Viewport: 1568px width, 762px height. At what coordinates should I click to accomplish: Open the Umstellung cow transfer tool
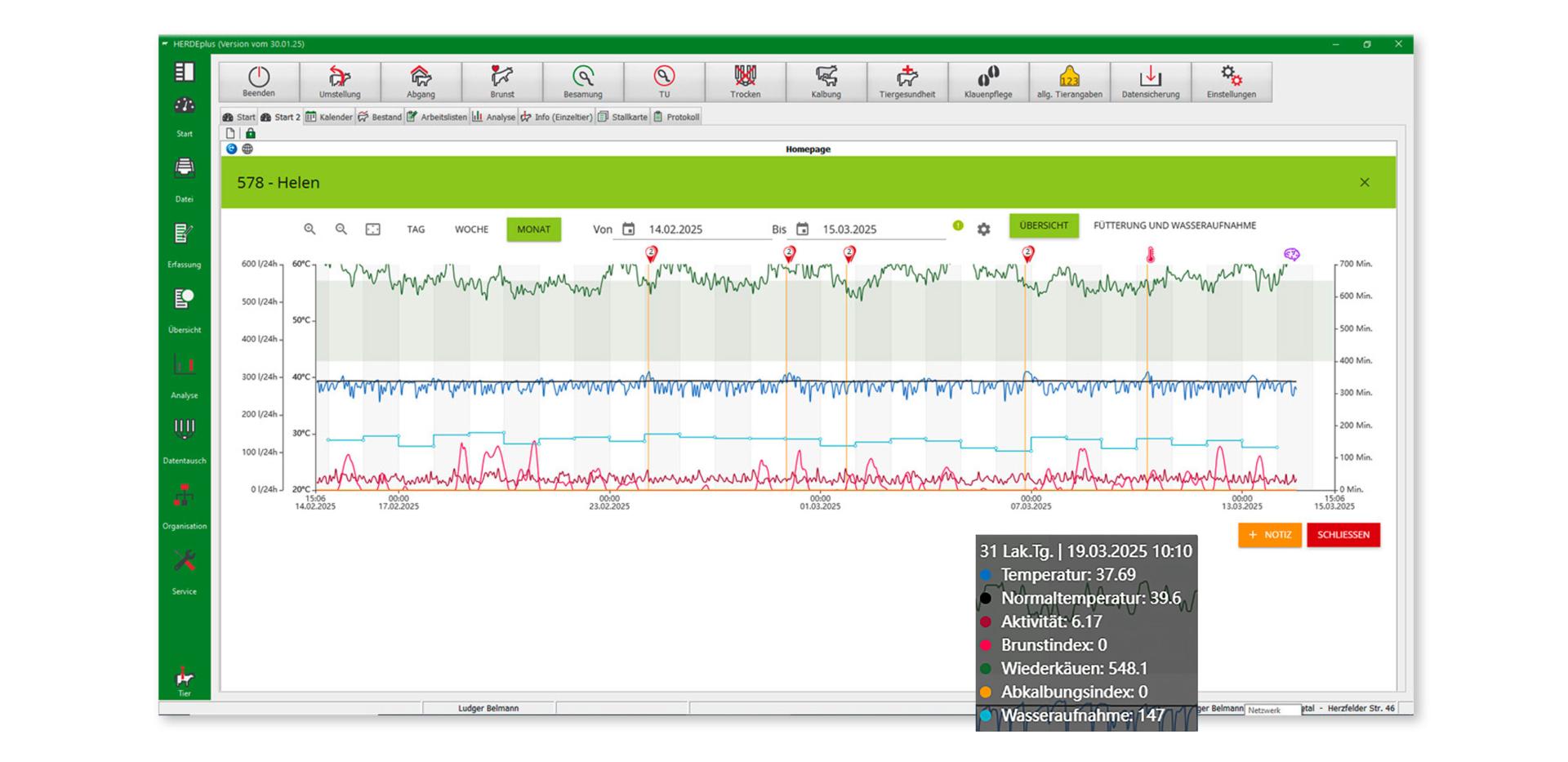(340, 82)
